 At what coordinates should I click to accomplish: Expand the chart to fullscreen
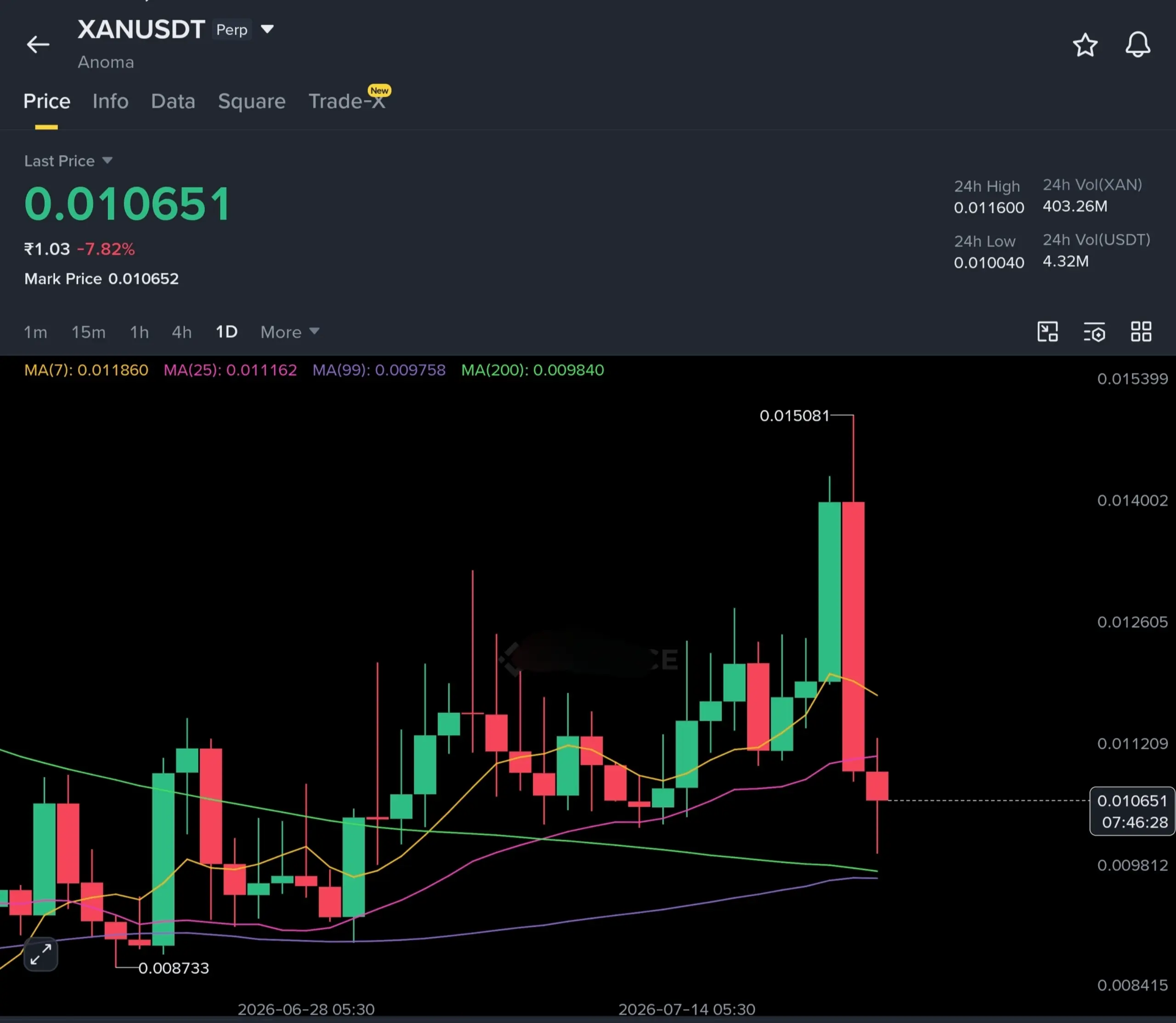(x=40, y=954)
